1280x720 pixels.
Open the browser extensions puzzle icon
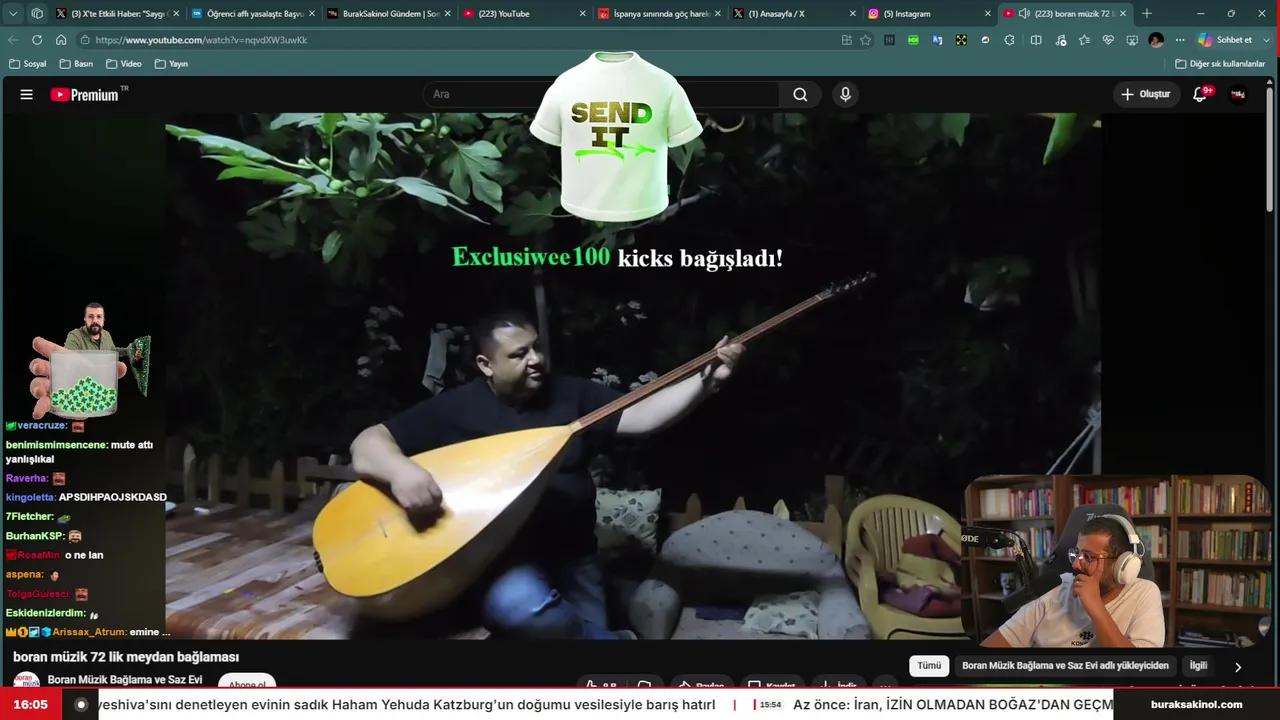pyautogui.click(x=1009, y=40)
